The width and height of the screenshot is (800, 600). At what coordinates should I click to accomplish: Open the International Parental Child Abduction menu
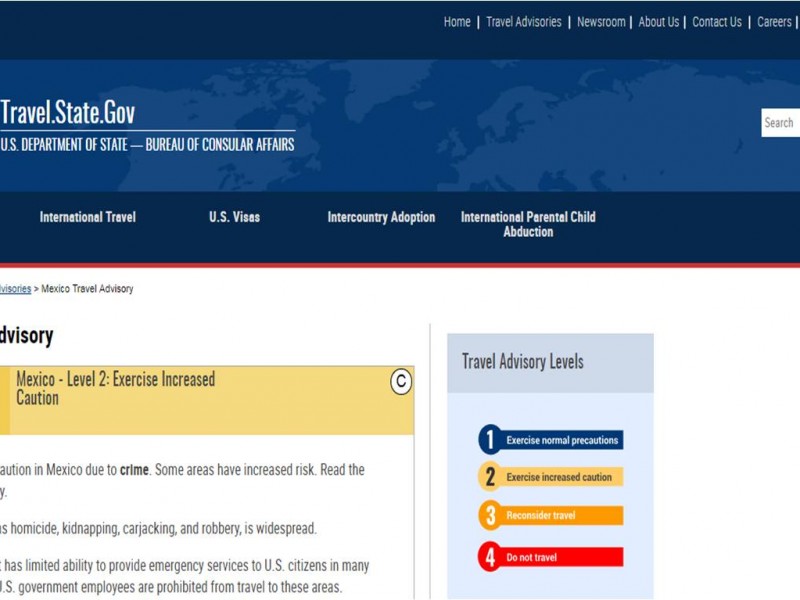528,224
